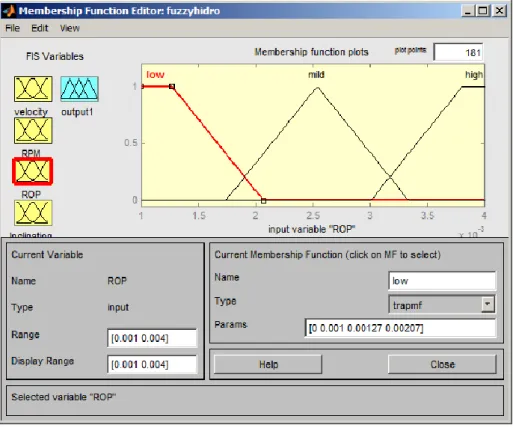The height and width of the screenshot is (428, 513).
Task: Minimize the Membership Function Editor window
Action: [468, 11]
